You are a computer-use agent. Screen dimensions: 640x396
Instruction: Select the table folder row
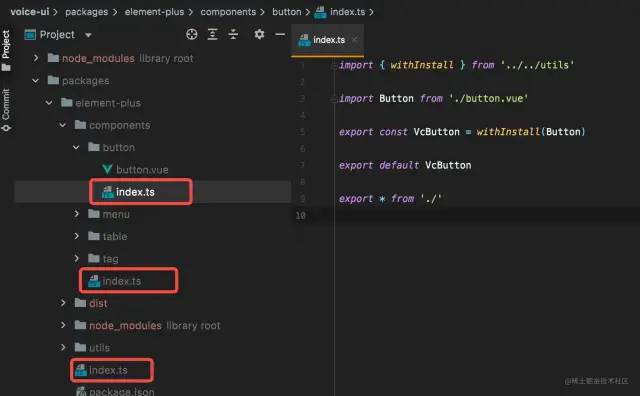click(x=153, y=236)
